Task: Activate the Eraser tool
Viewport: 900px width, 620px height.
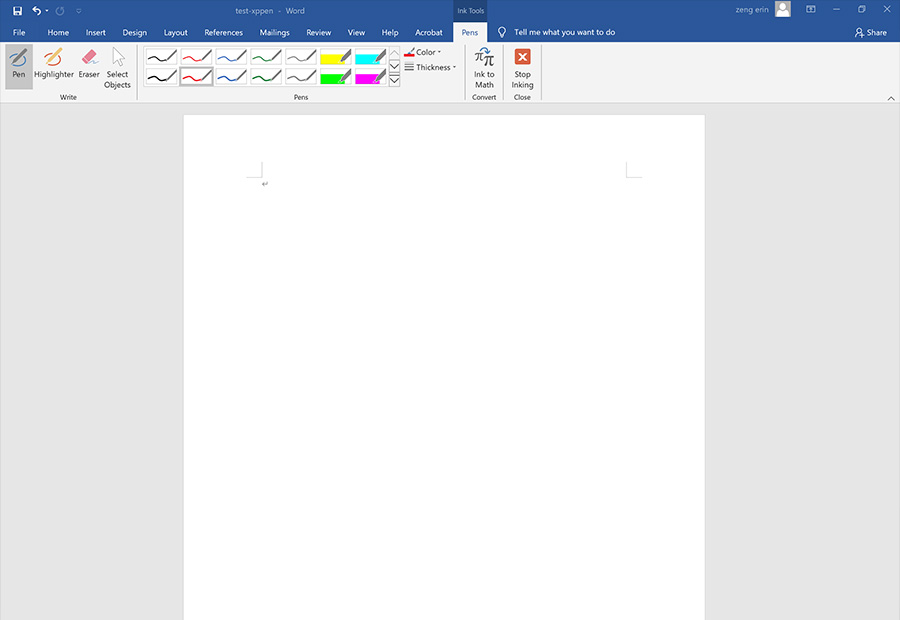Action: click(89, 66)
